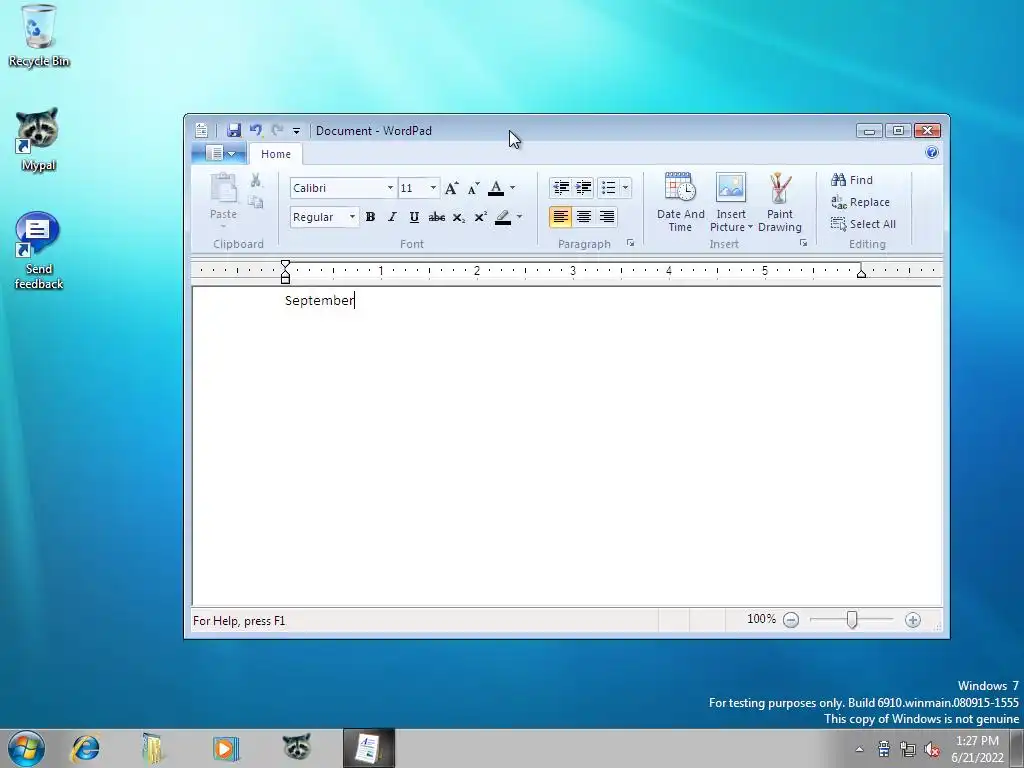Insert Date And Time

[x=680, y=202]
